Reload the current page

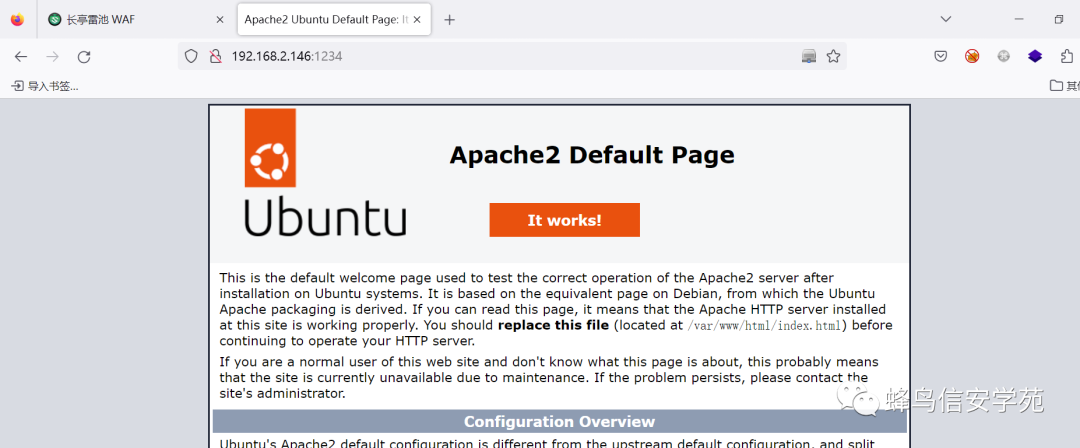coord(84,57)
